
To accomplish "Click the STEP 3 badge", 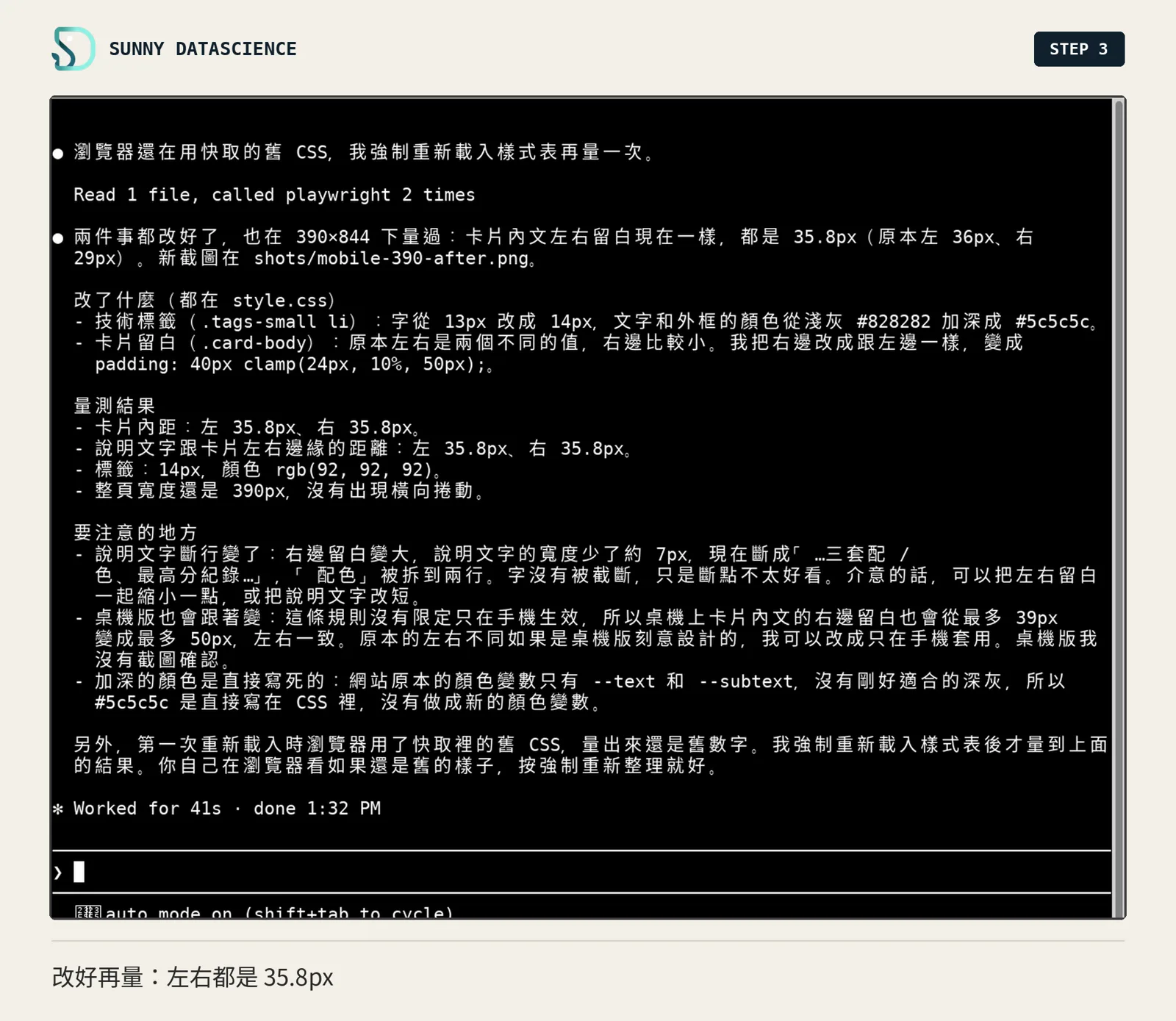I will click(1079, 49).
